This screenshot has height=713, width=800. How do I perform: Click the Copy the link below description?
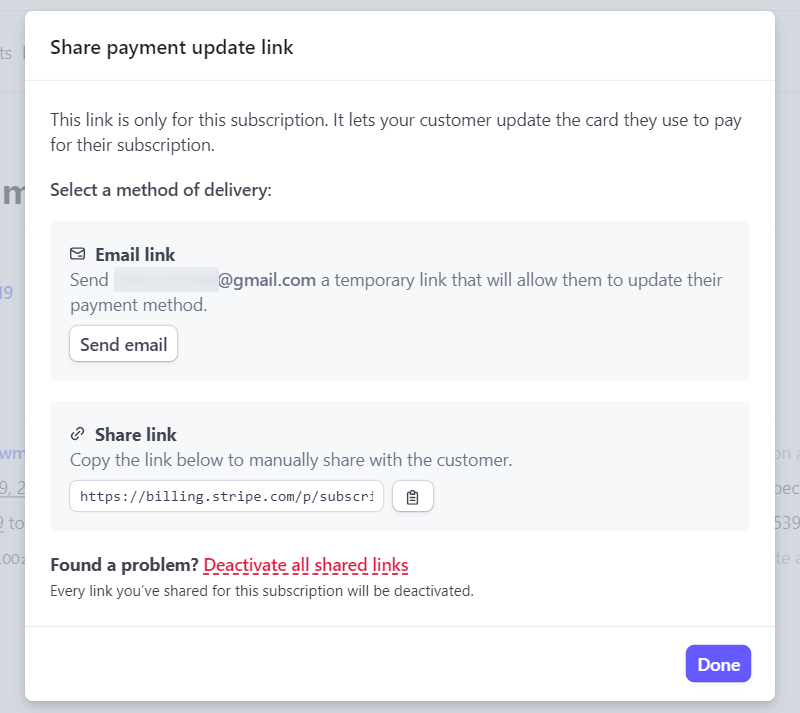291,460
